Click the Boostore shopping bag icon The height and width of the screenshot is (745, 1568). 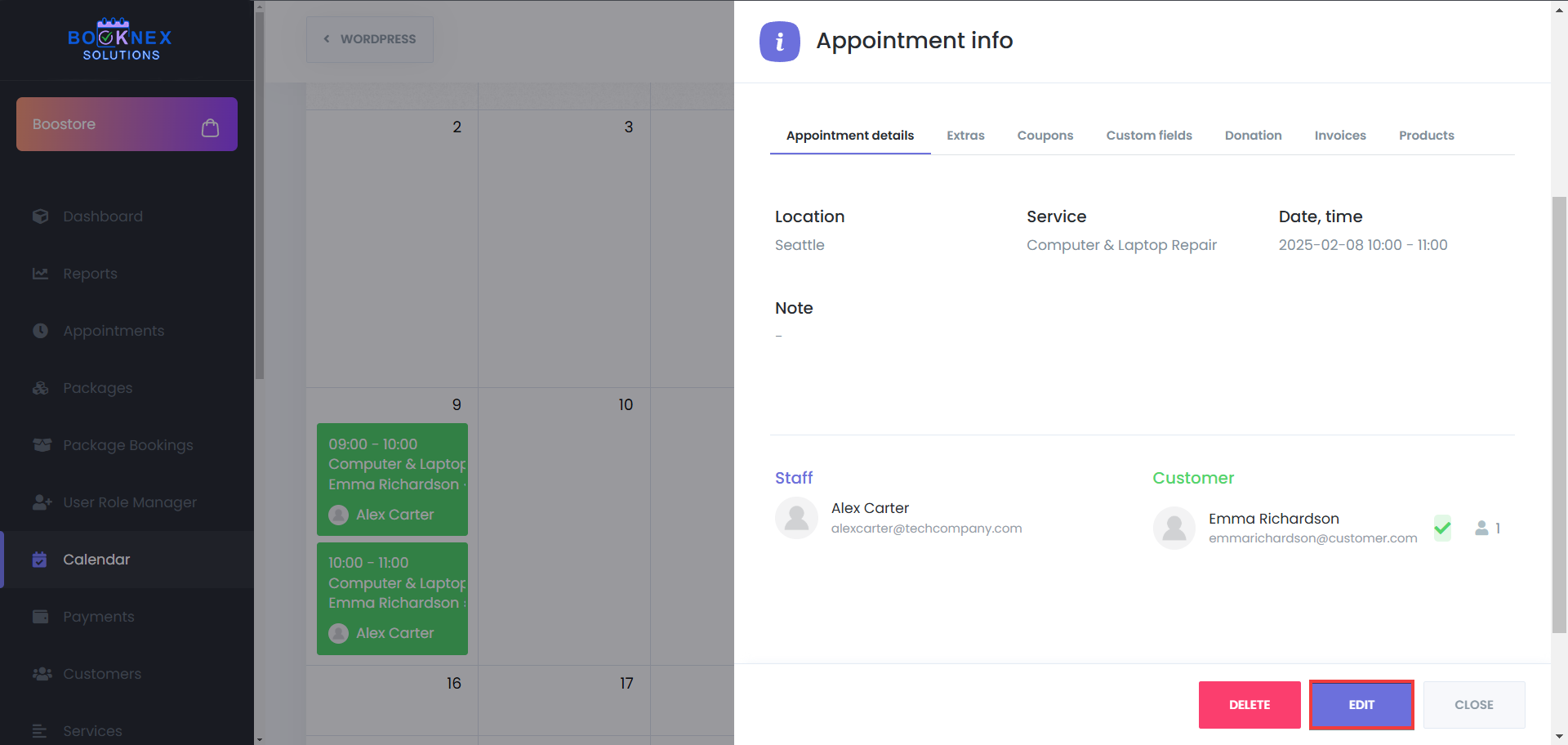pos(210,127)
